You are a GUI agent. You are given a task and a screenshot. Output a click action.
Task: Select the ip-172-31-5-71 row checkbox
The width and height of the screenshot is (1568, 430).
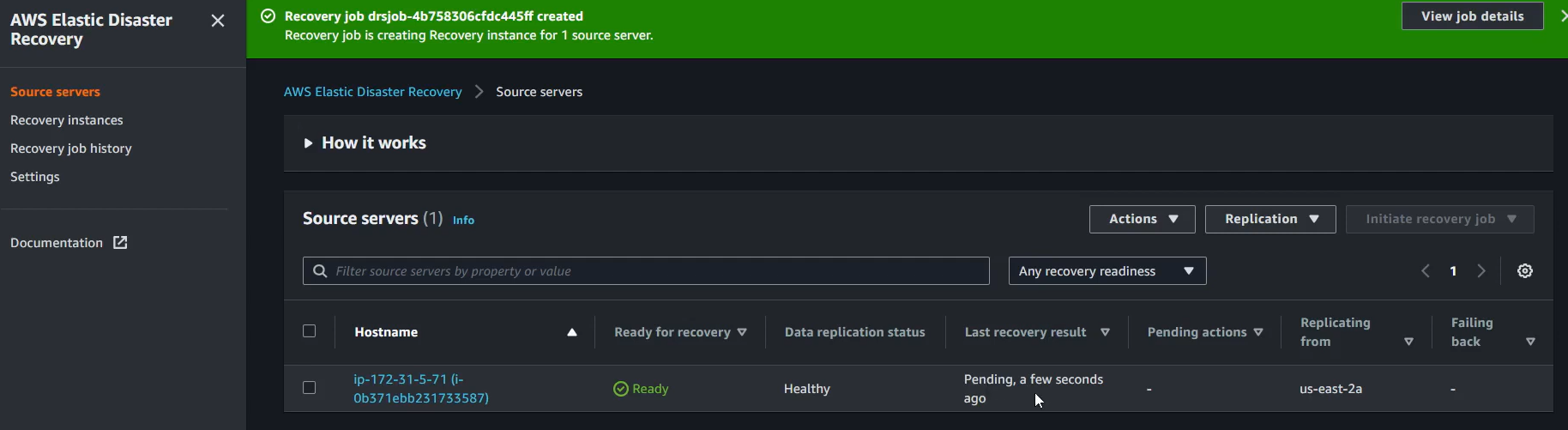[310, 388]
